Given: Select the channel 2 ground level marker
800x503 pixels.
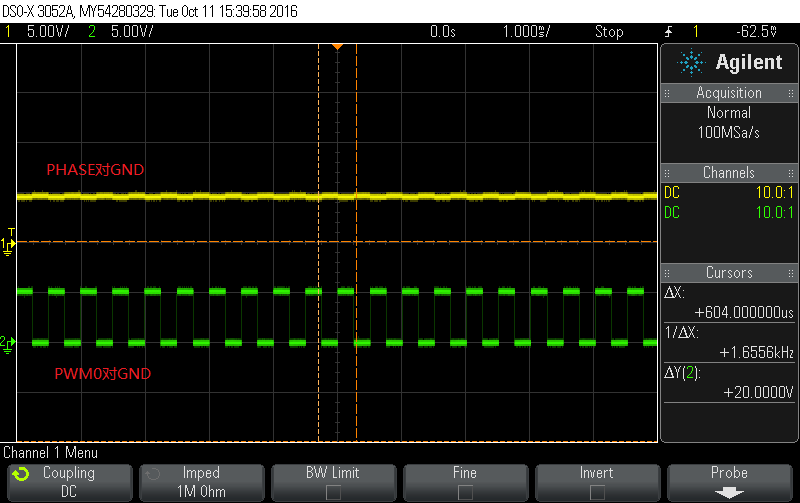Looking at the screenshot, I should (x=8, y=344).
